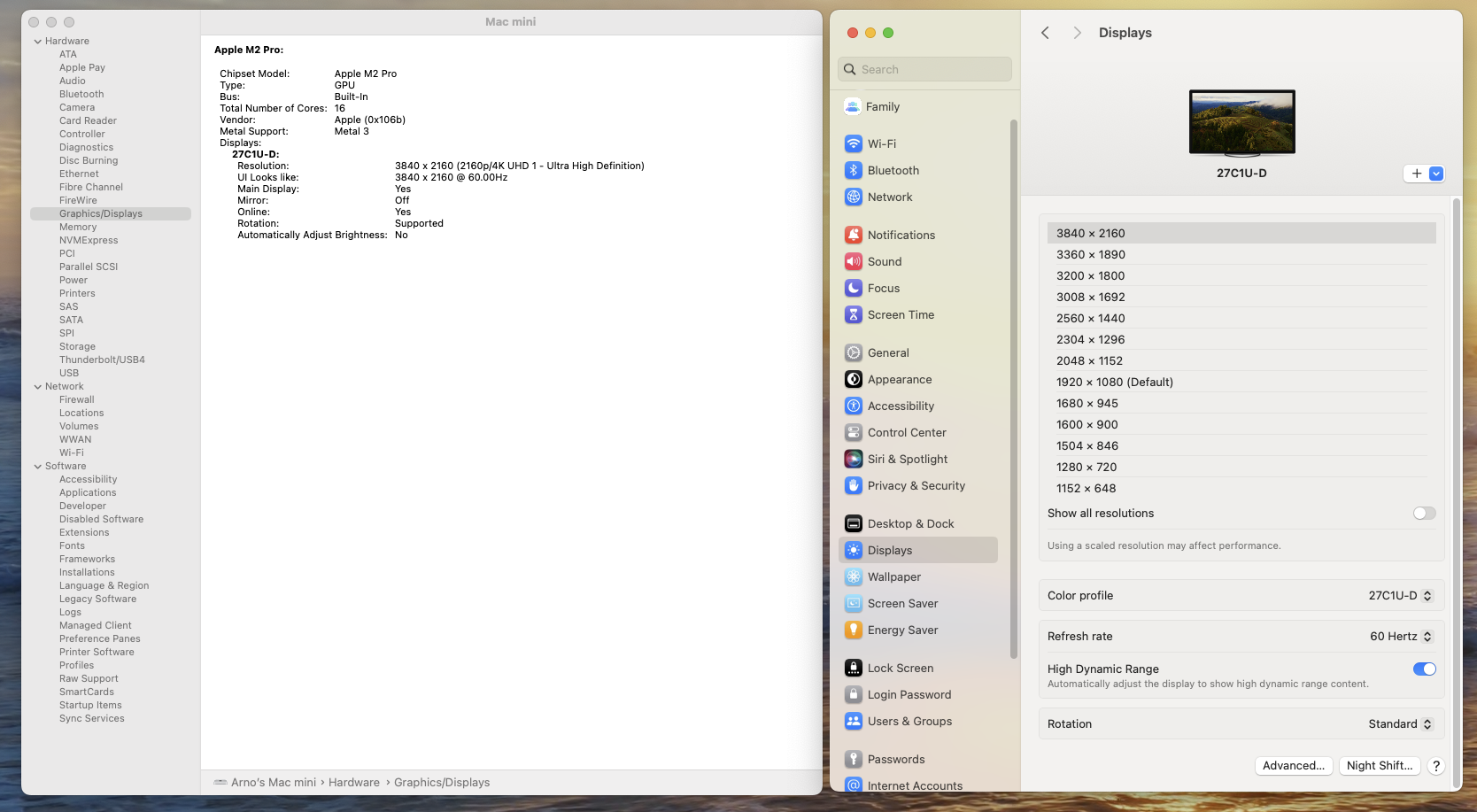The height and width of the screenshot is (812, 1477).
Task: Click the Night Shift… button
Action: point(1380,766)
